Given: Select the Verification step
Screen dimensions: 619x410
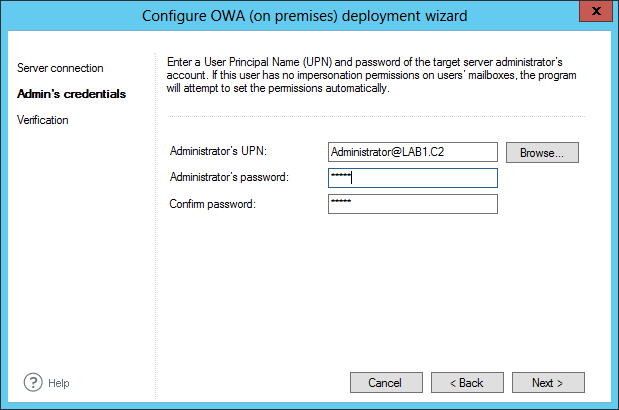Looking at the screenshot, I should [x=43, y=120].
